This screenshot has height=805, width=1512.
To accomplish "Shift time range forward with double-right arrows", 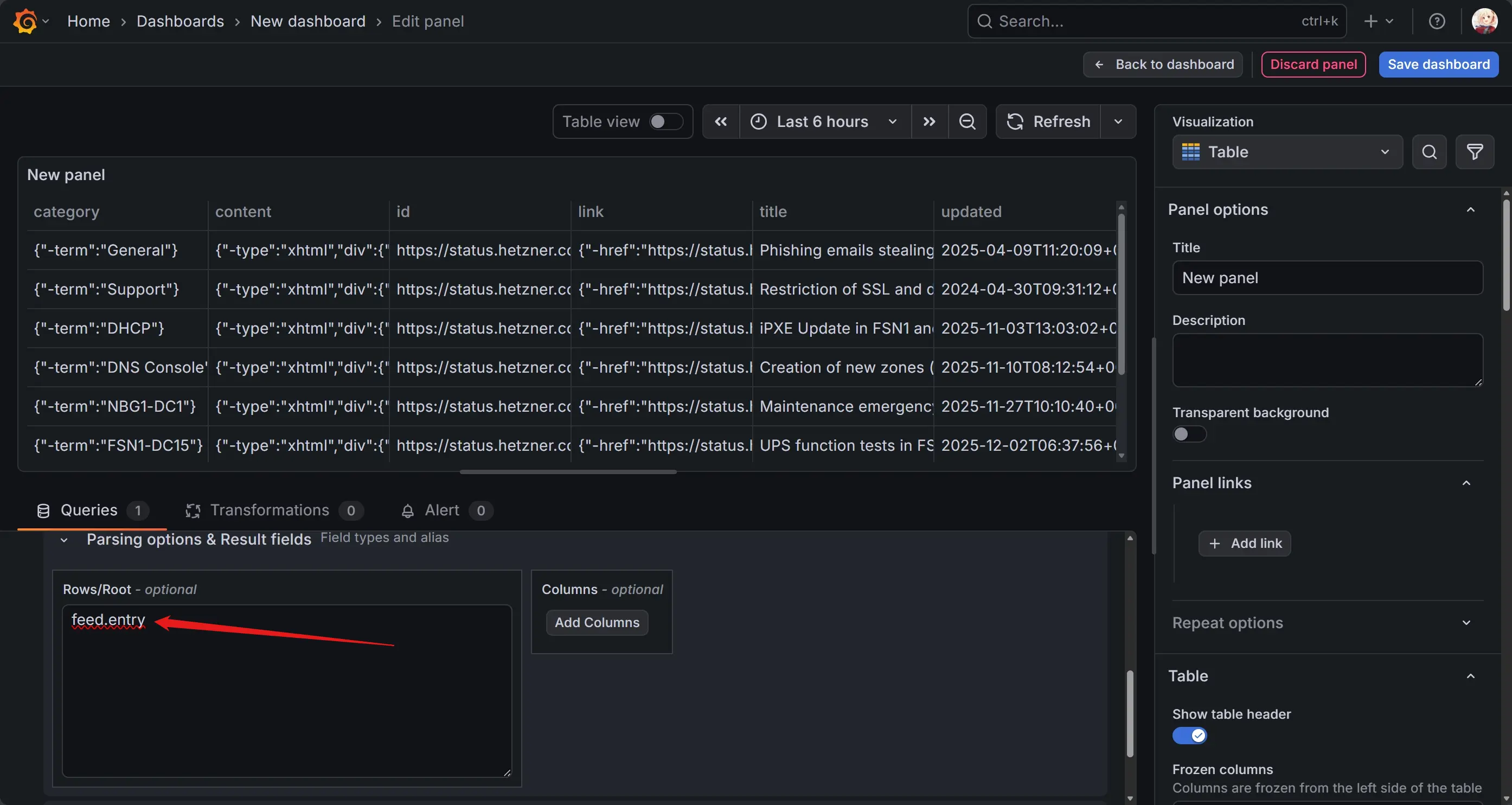I will click(x=929, y=122).
